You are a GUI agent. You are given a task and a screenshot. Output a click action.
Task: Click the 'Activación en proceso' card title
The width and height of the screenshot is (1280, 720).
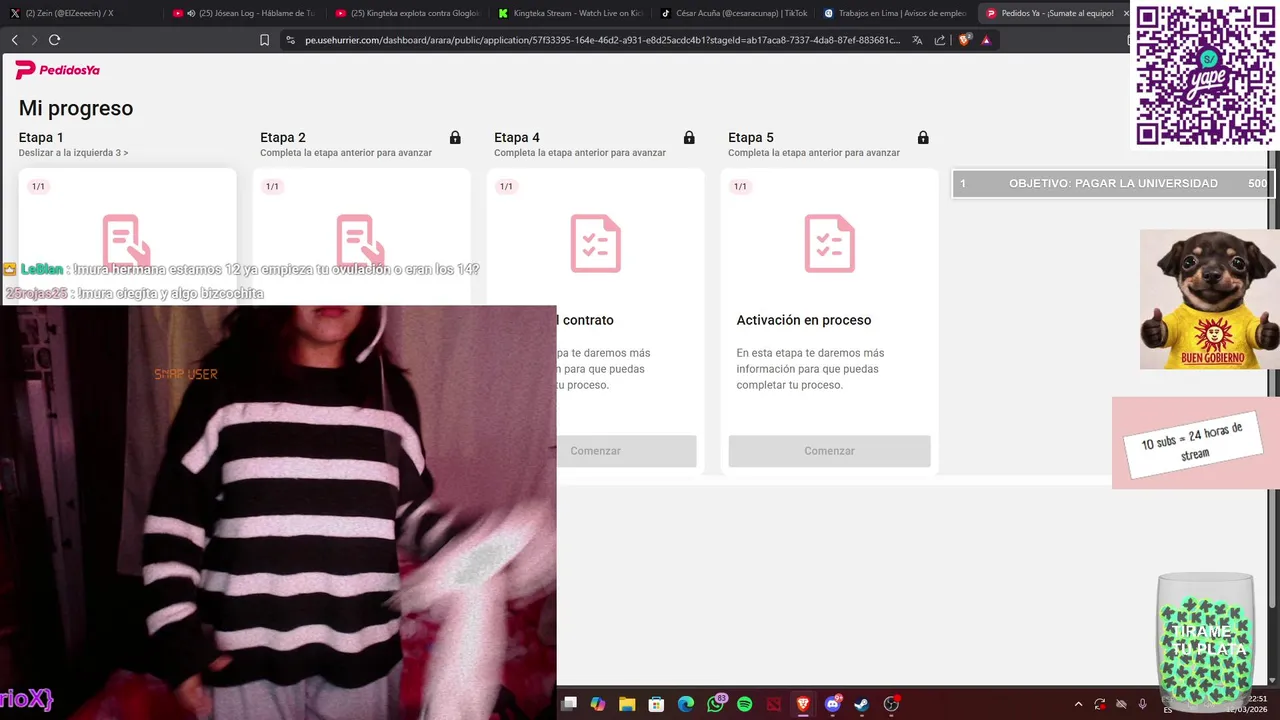804,320
